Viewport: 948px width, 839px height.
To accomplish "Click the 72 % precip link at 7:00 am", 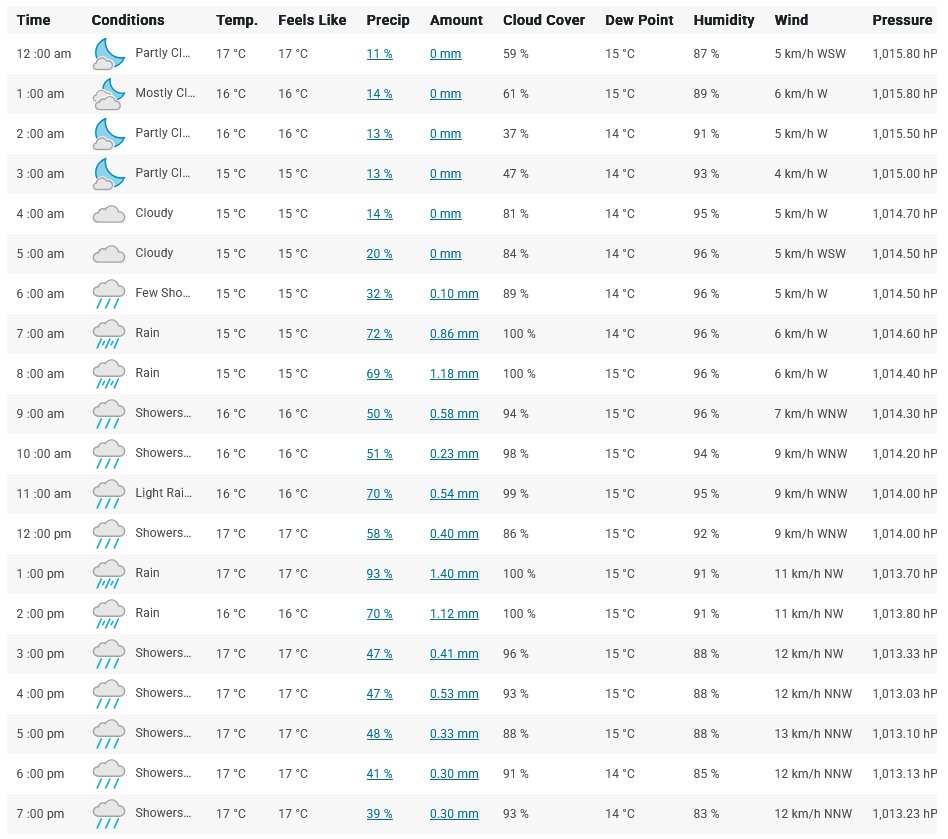I will click(x=379, y=334).
